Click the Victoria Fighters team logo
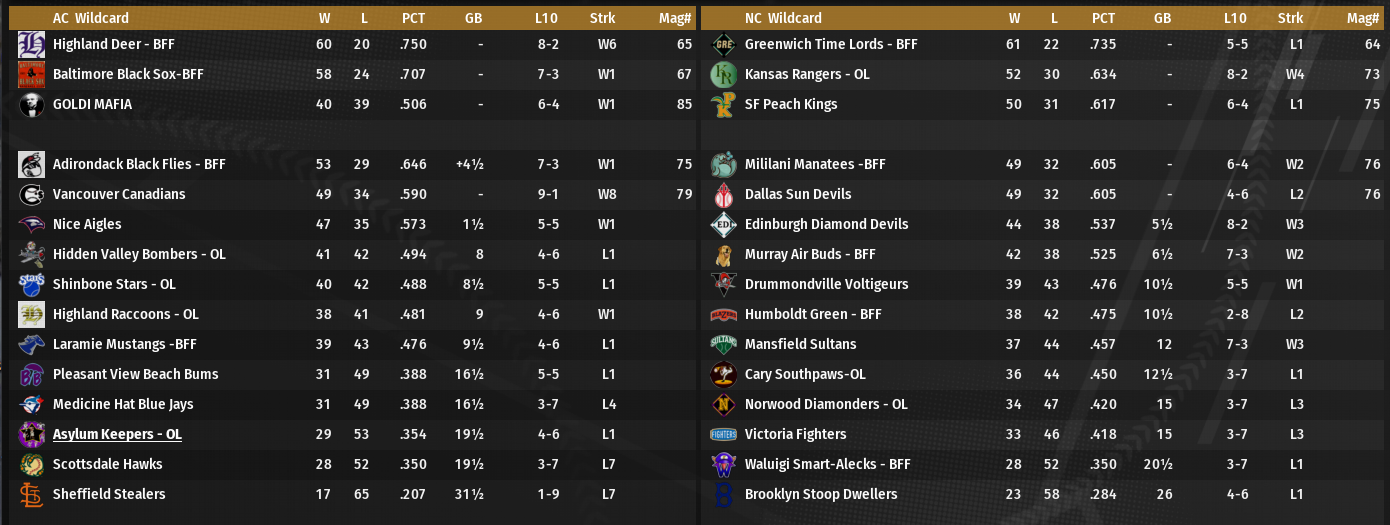 (x=723, y=435)
